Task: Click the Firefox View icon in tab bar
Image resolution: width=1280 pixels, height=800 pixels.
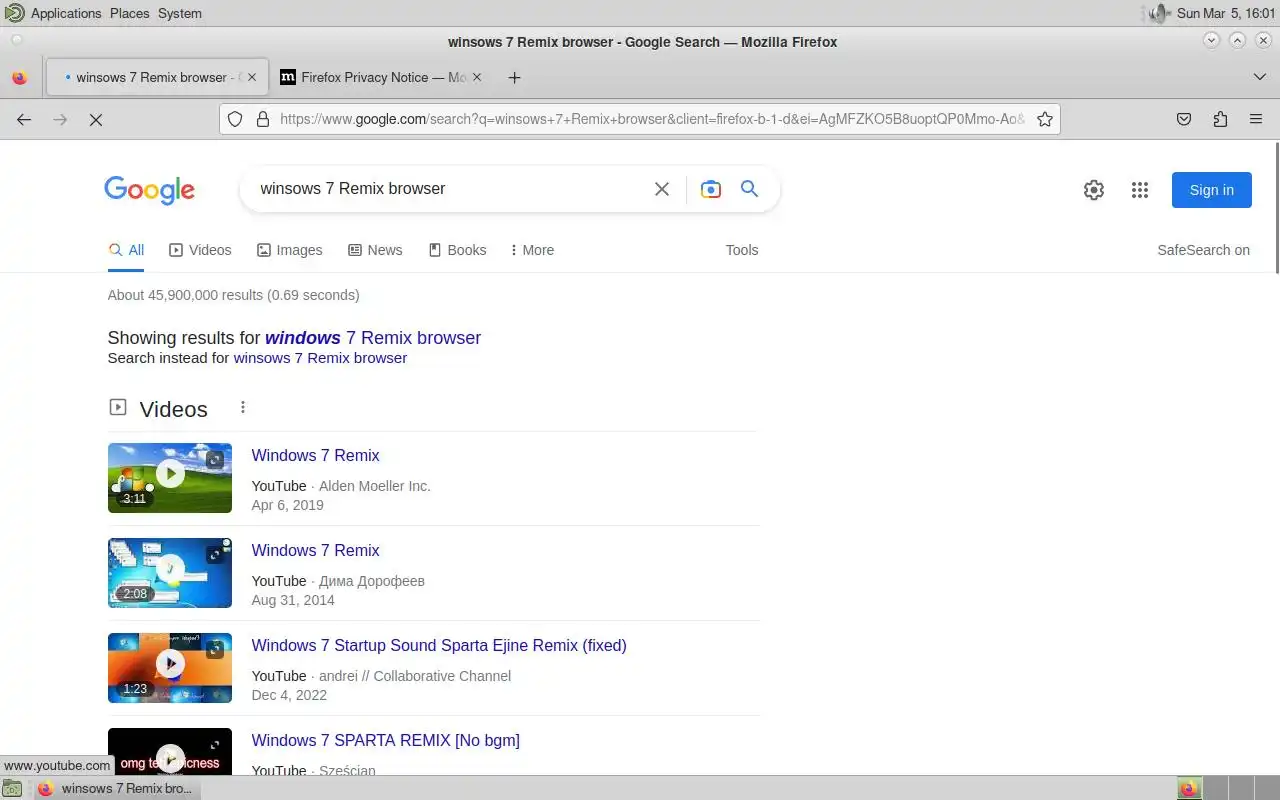Action: click(x=19, y=77)
